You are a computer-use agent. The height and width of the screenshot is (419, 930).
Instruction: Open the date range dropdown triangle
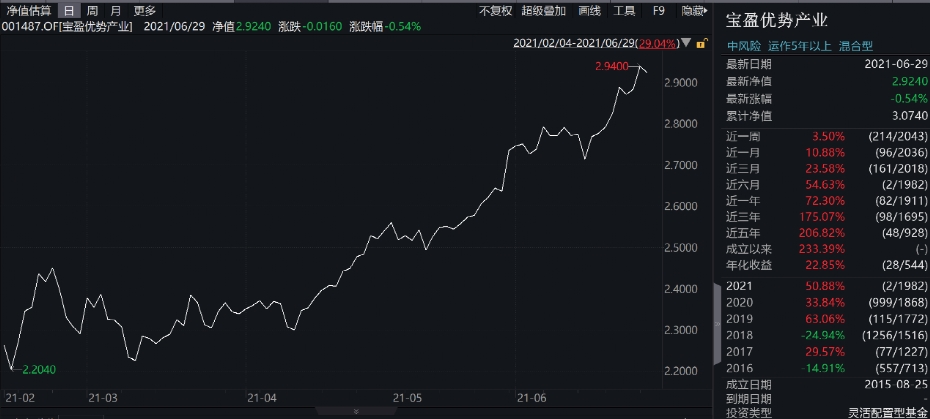click(x=686, y=43)
